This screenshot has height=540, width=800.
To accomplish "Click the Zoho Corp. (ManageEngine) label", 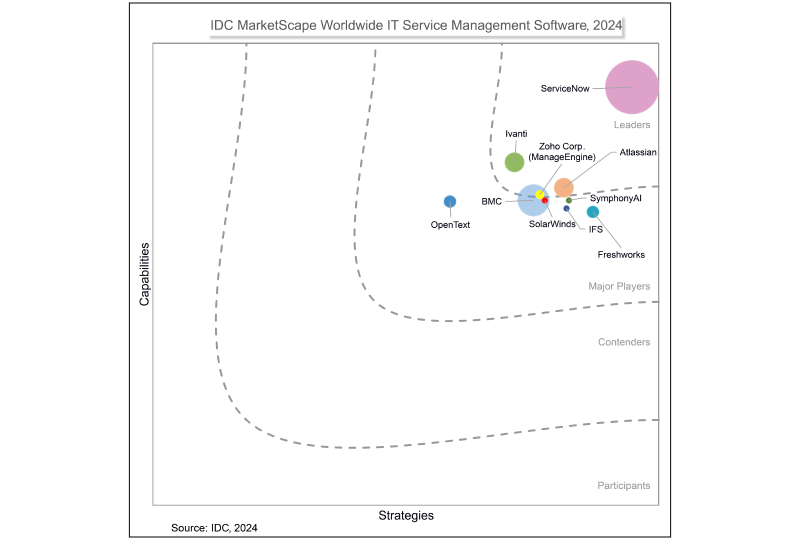I will [562, 152].
